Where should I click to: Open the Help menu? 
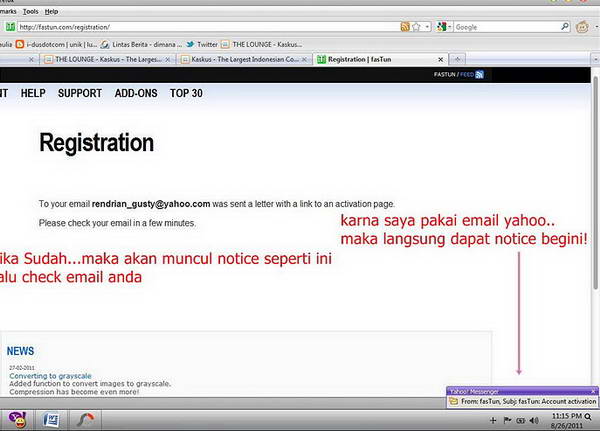(x=51, y=11)
